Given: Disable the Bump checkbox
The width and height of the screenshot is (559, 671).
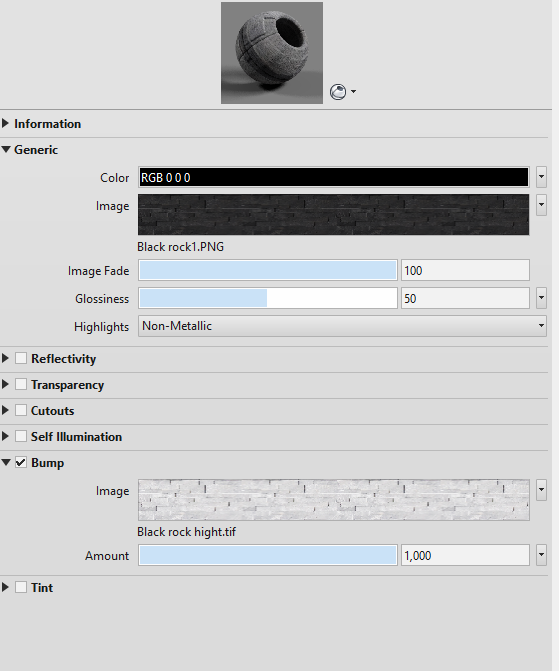Looking at the screenshot, I should 21,463.
